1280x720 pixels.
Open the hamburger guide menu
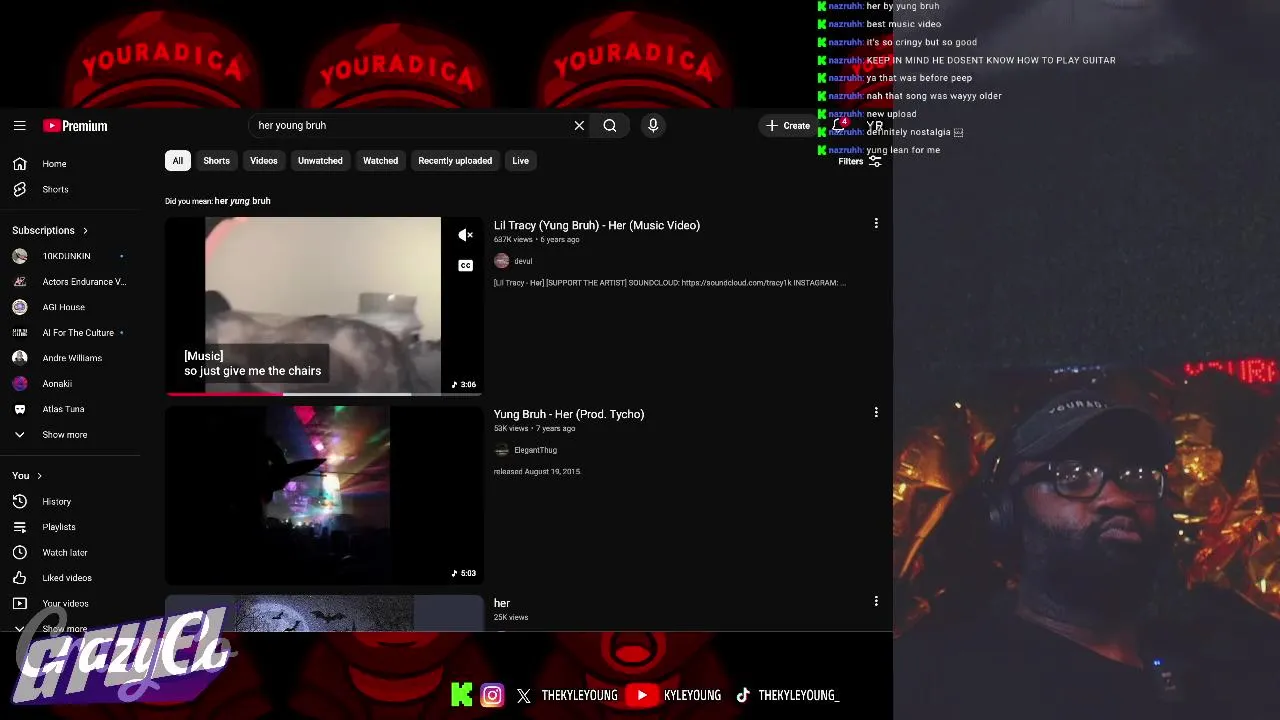(x=19, y=126)
